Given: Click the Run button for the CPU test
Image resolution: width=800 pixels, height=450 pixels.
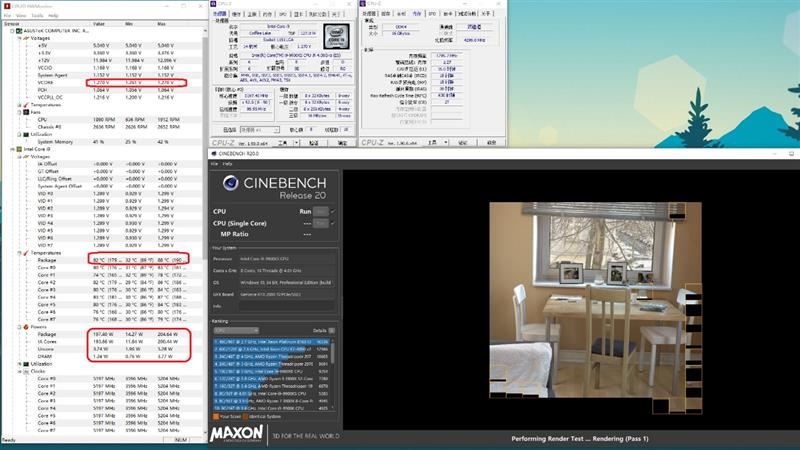Looking at the screenshot, I should click(x=321, y=211).
